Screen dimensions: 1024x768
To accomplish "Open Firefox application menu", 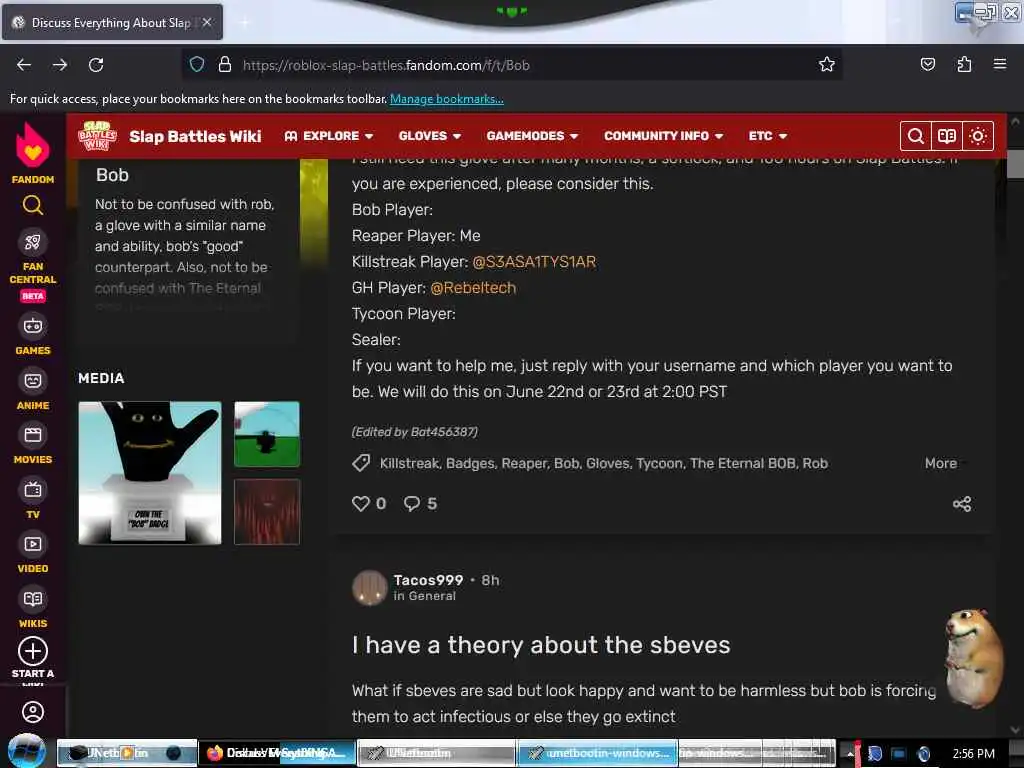I will (x=1000, y=64).
